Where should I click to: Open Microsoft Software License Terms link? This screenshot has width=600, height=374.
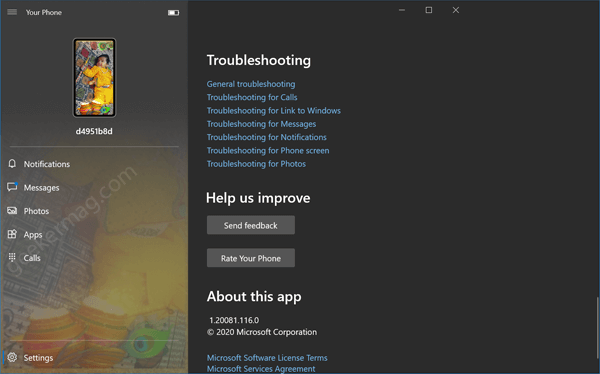pyautogui.click(x=267, y=358)
